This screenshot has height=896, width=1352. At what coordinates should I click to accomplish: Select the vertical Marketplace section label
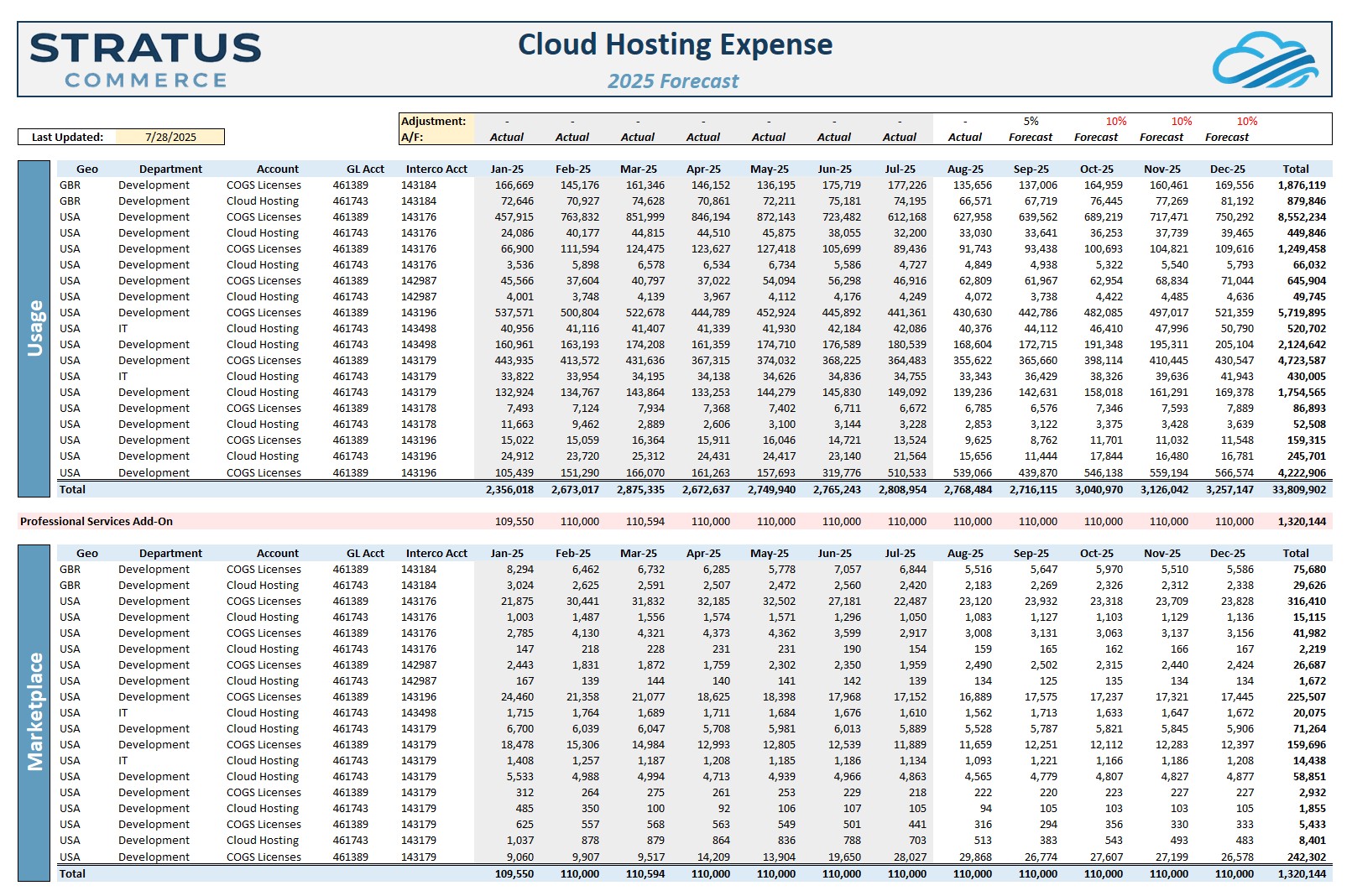coord(34,712)
